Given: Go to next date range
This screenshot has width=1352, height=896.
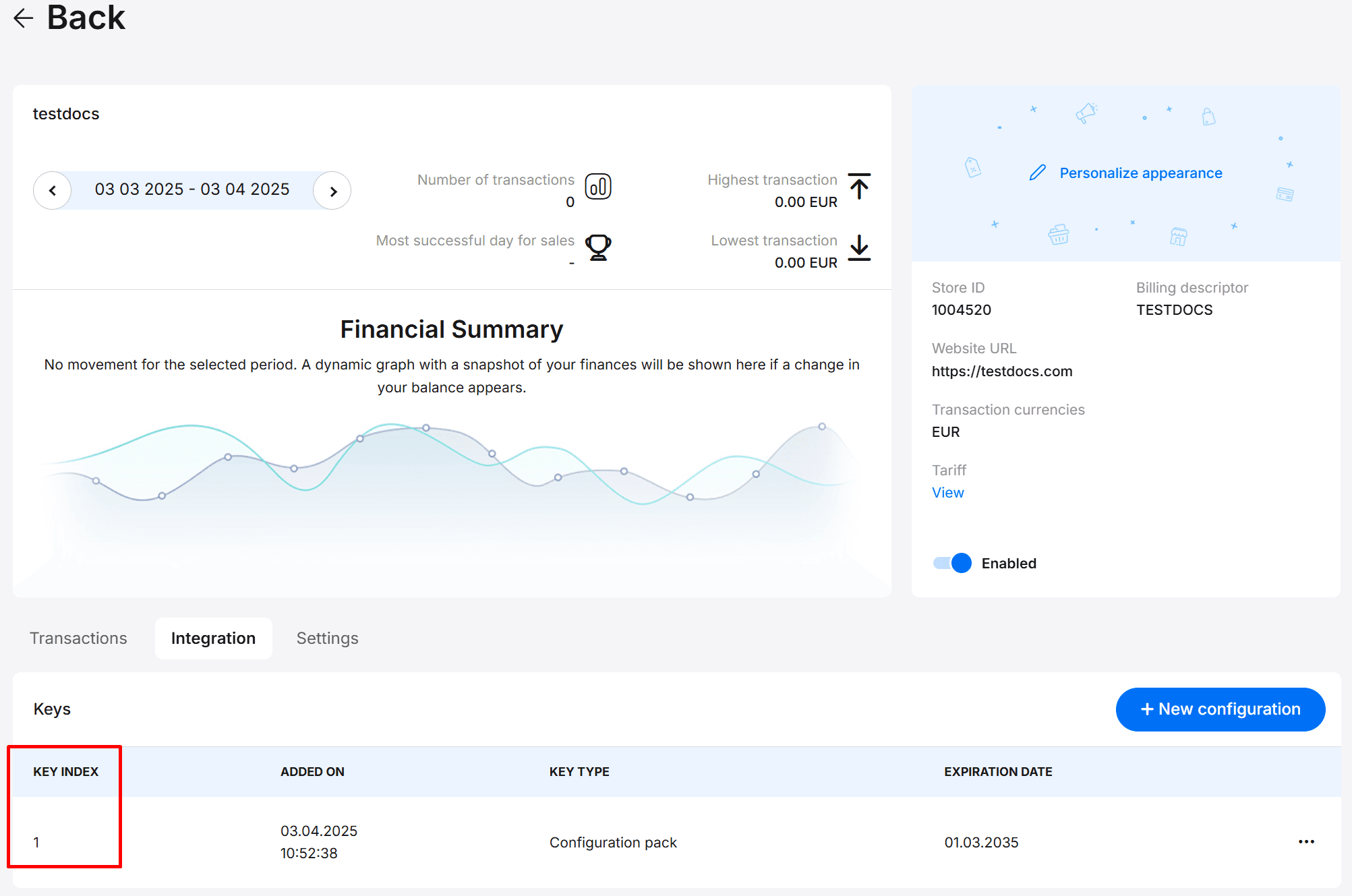Looking at the screenshot, I should [332, 191].
